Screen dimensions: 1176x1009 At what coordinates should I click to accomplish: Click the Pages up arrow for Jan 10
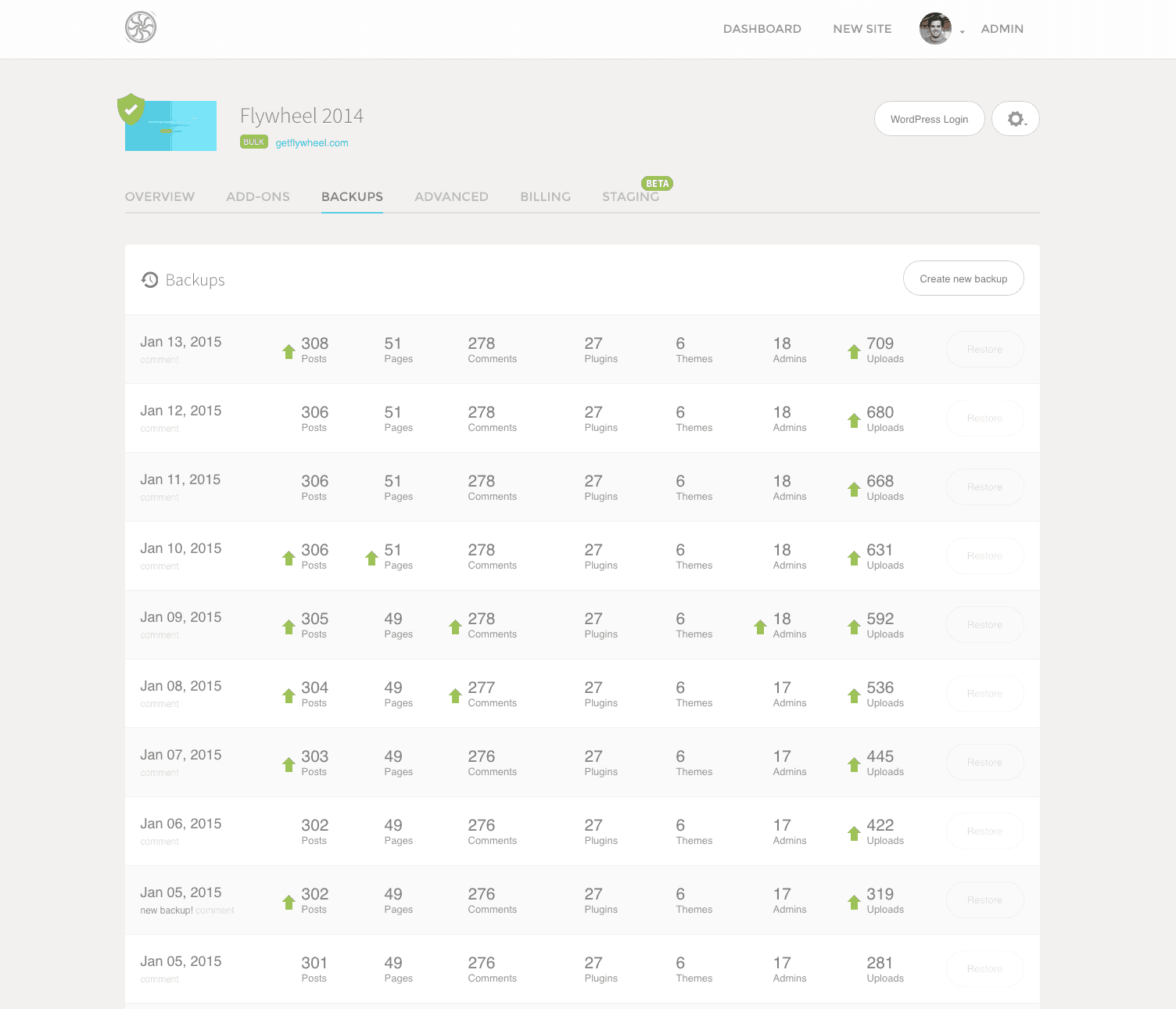point(371,558)
